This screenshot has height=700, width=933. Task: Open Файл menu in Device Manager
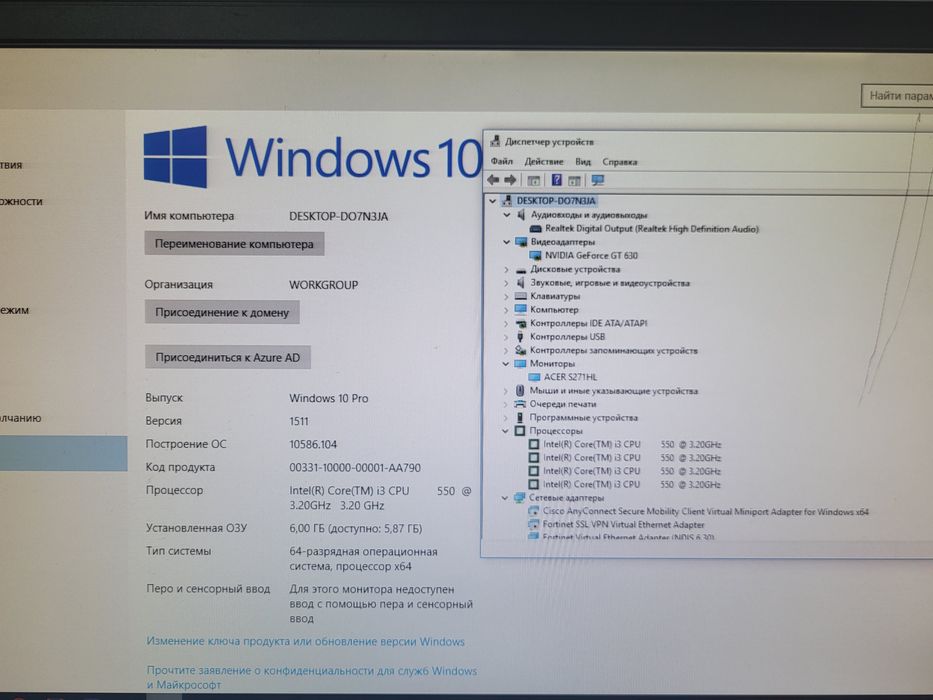coord(502,161)
